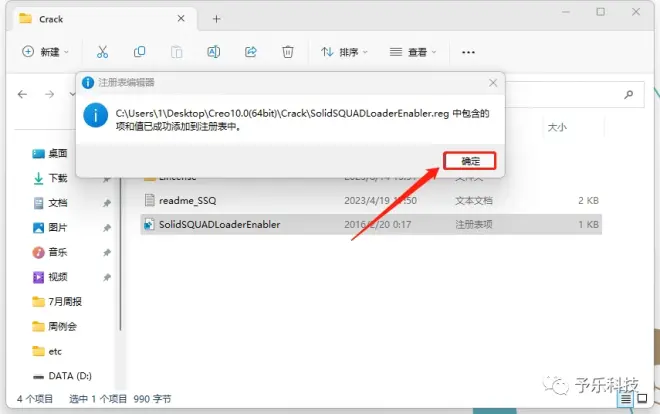Click the SolidSQUADLoaderEnabler registry file icon
This screenshot has height=414, width=660.
[x=149, y=224]
